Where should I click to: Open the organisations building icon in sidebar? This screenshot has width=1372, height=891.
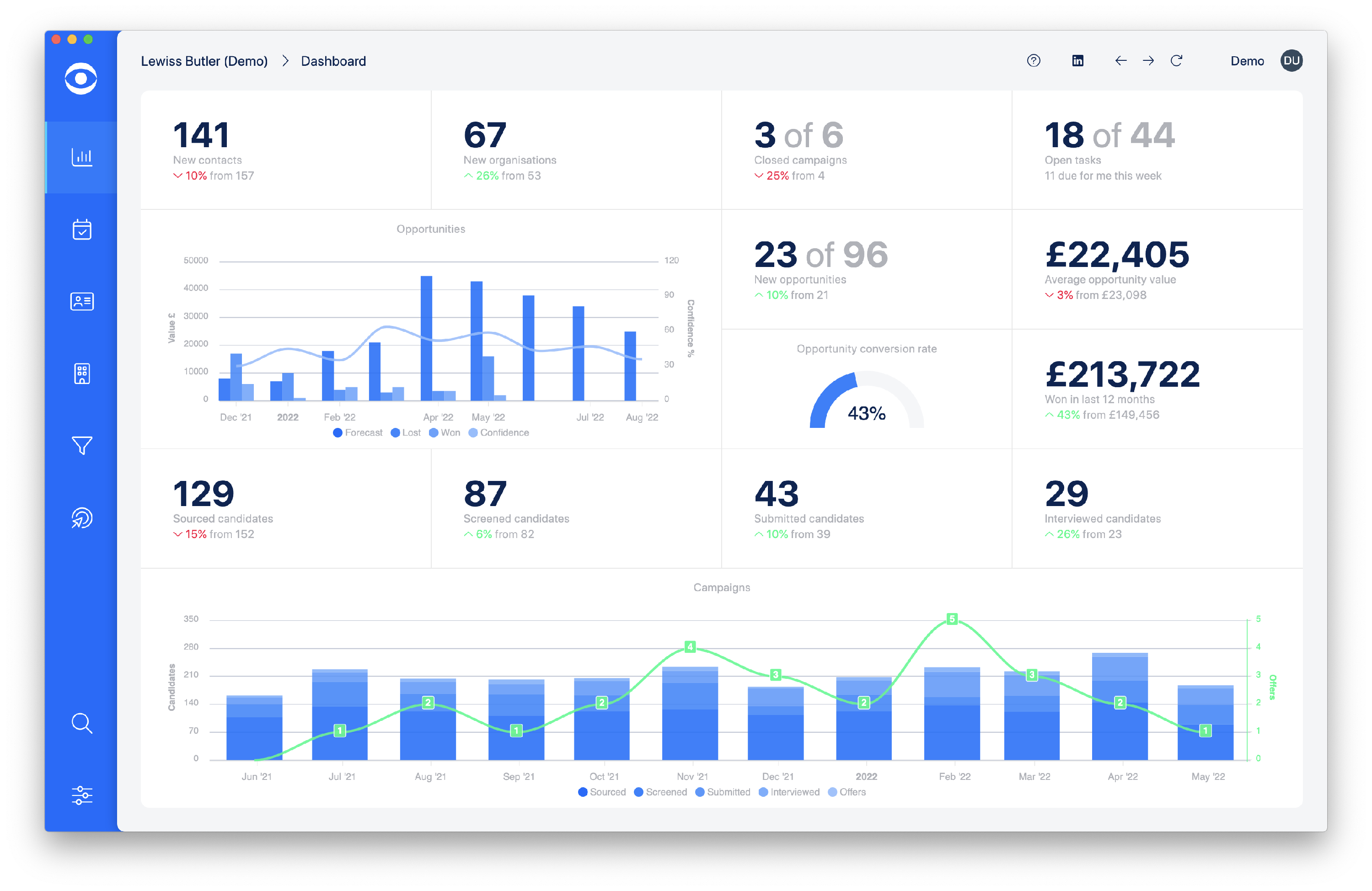[x=82, y=373]
